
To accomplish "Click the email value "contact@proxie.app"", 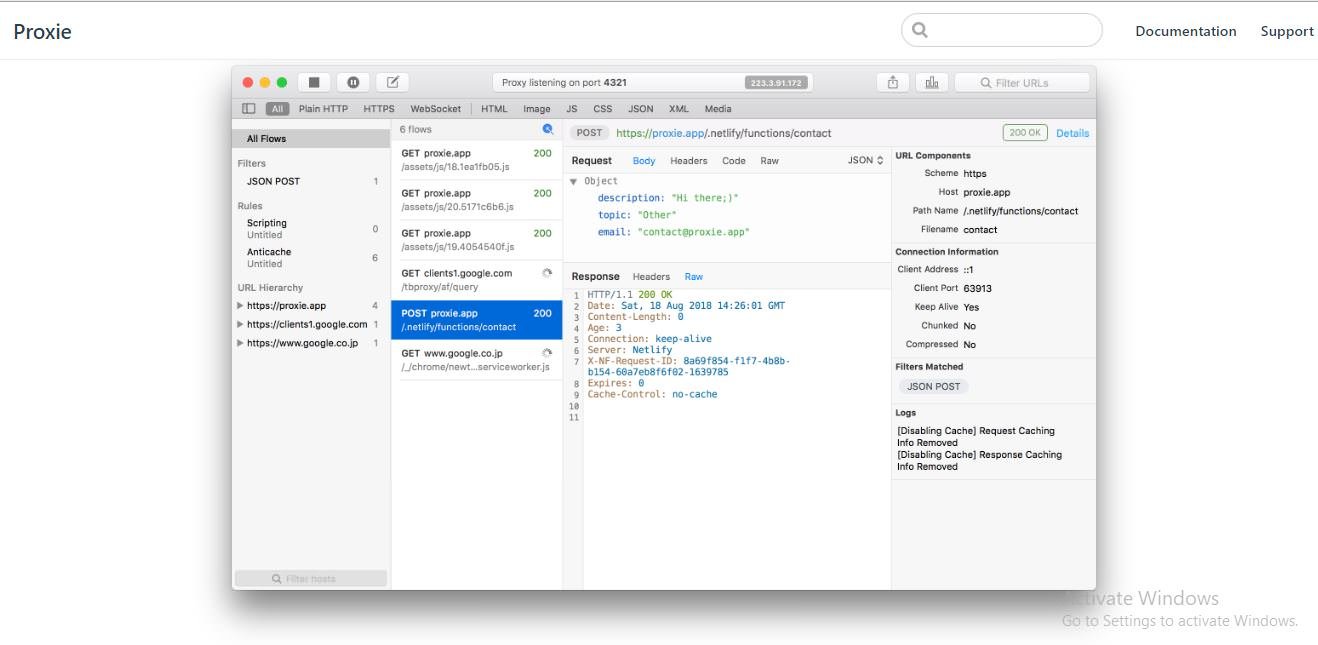I will [x=693, y=232].
